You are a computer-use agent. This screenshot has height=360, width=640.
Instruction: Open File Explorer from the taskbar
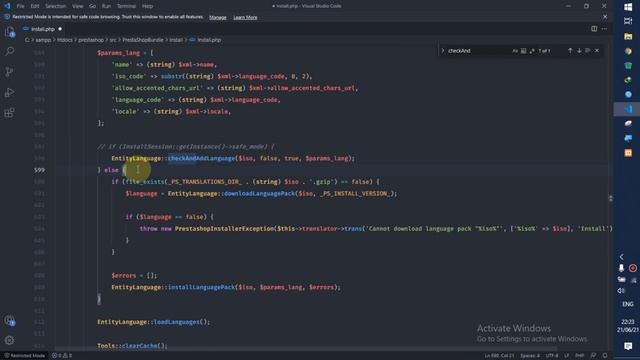(x=628, y=36)
